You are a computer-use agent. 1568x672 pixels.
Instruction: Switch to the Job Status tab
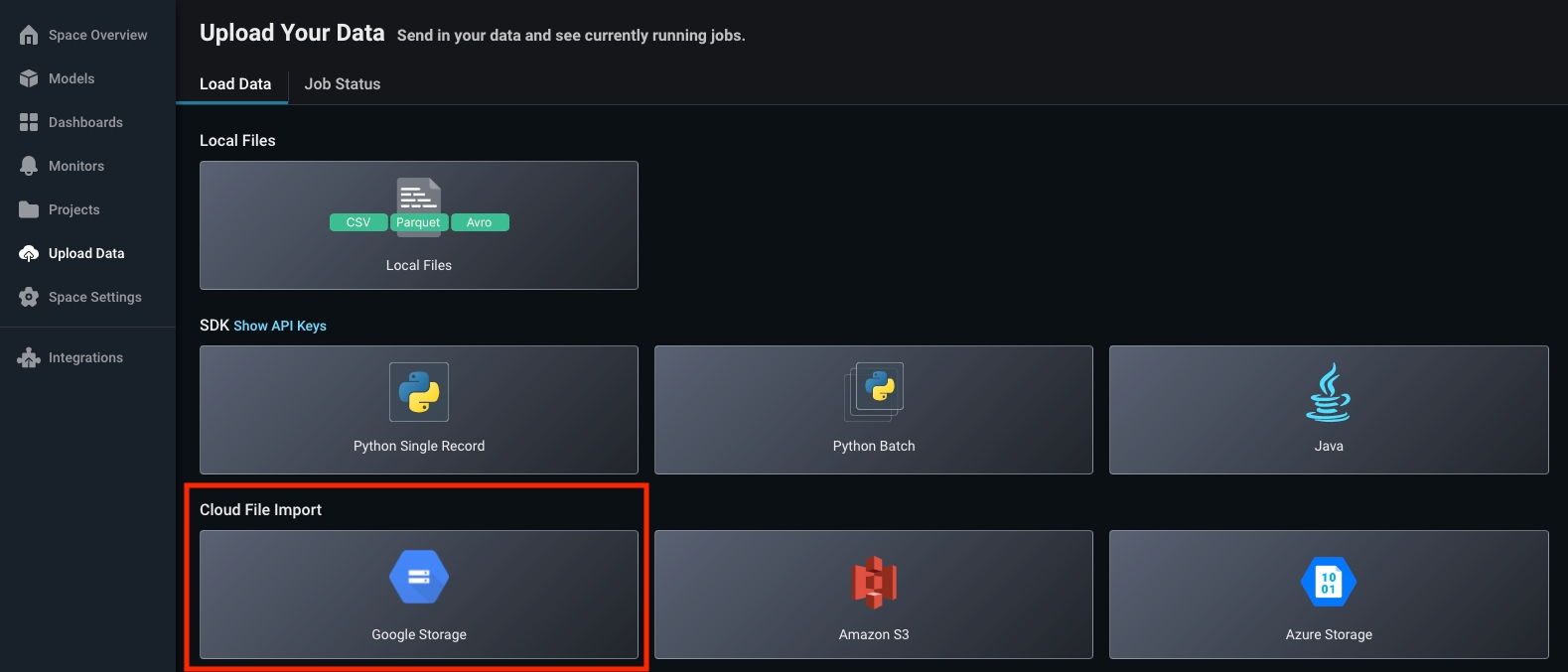pyautogui.click(x=343, y=84)
